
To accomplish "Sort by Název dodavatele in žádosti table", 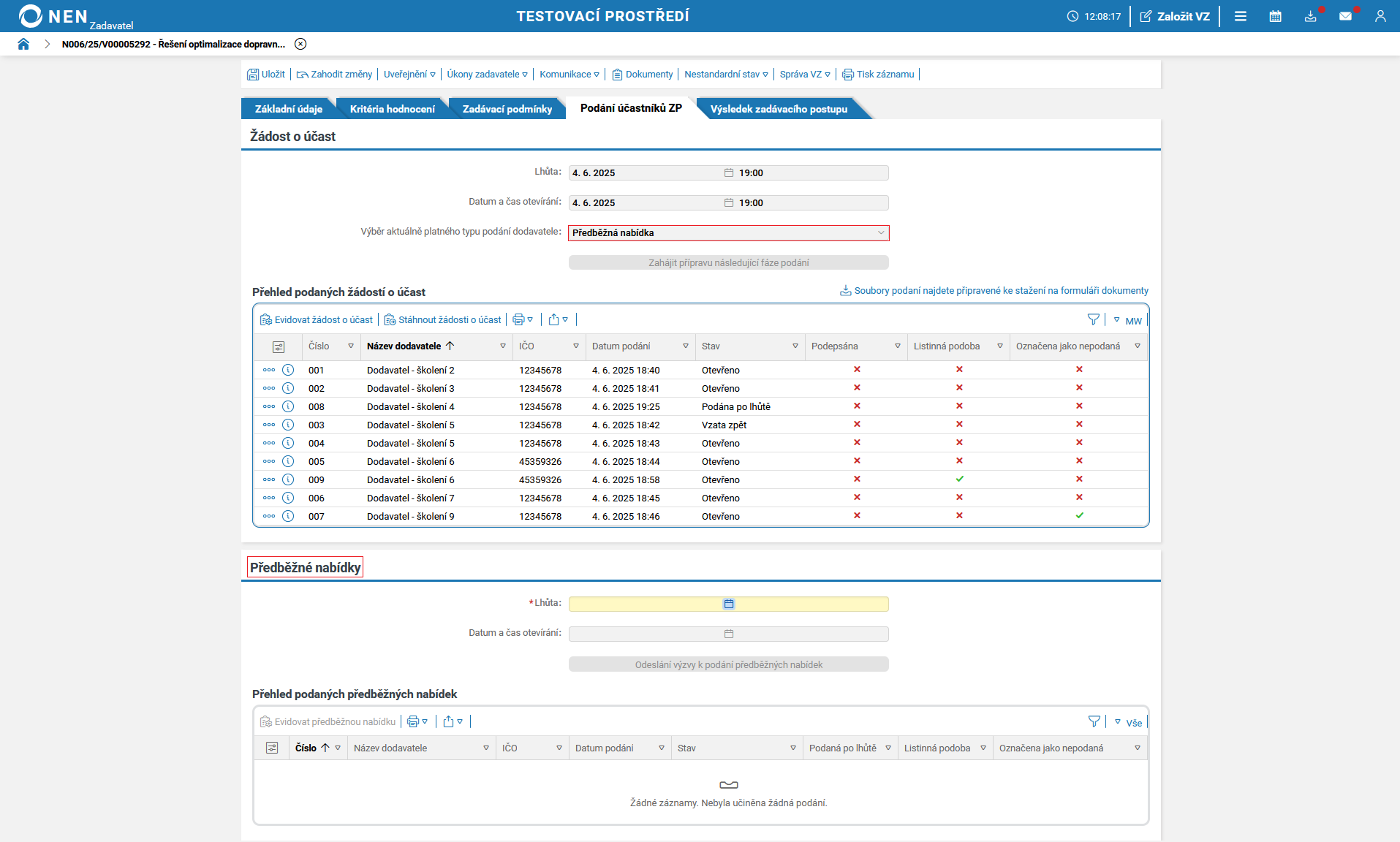I will (410, 346).
